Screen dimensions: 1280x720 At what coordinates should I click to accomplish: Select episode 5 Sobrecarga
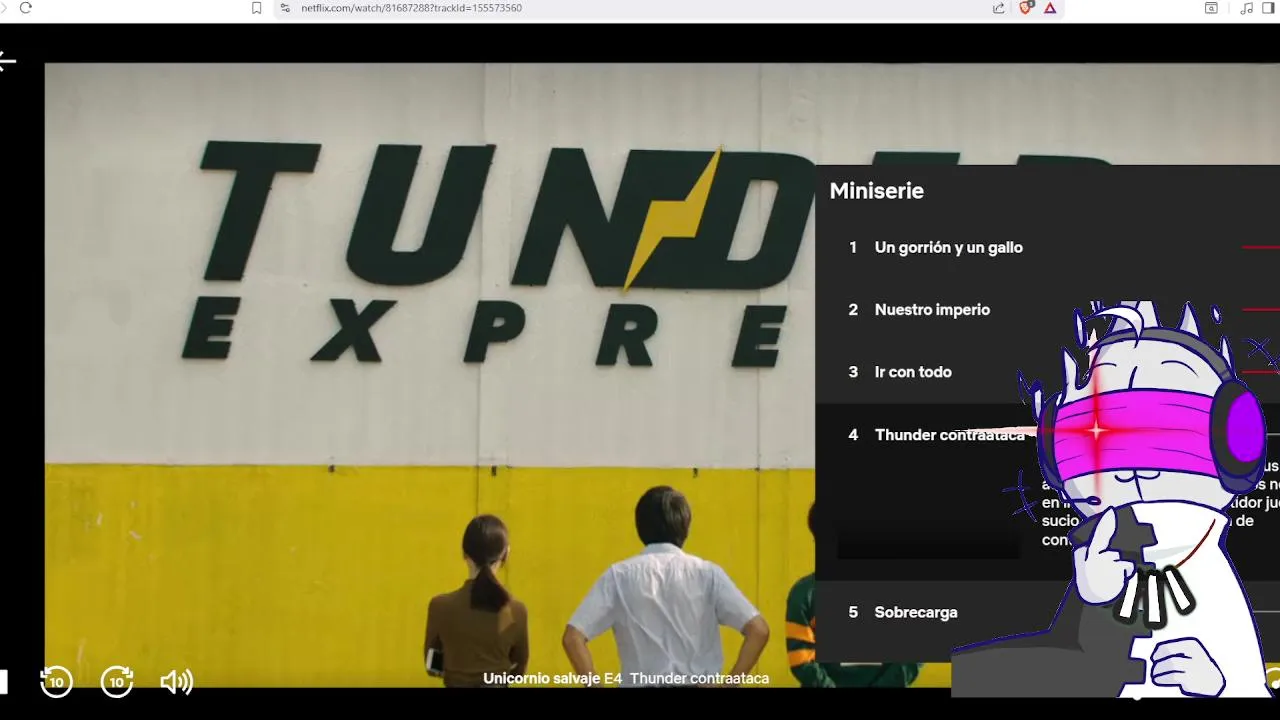point(1047,612)
